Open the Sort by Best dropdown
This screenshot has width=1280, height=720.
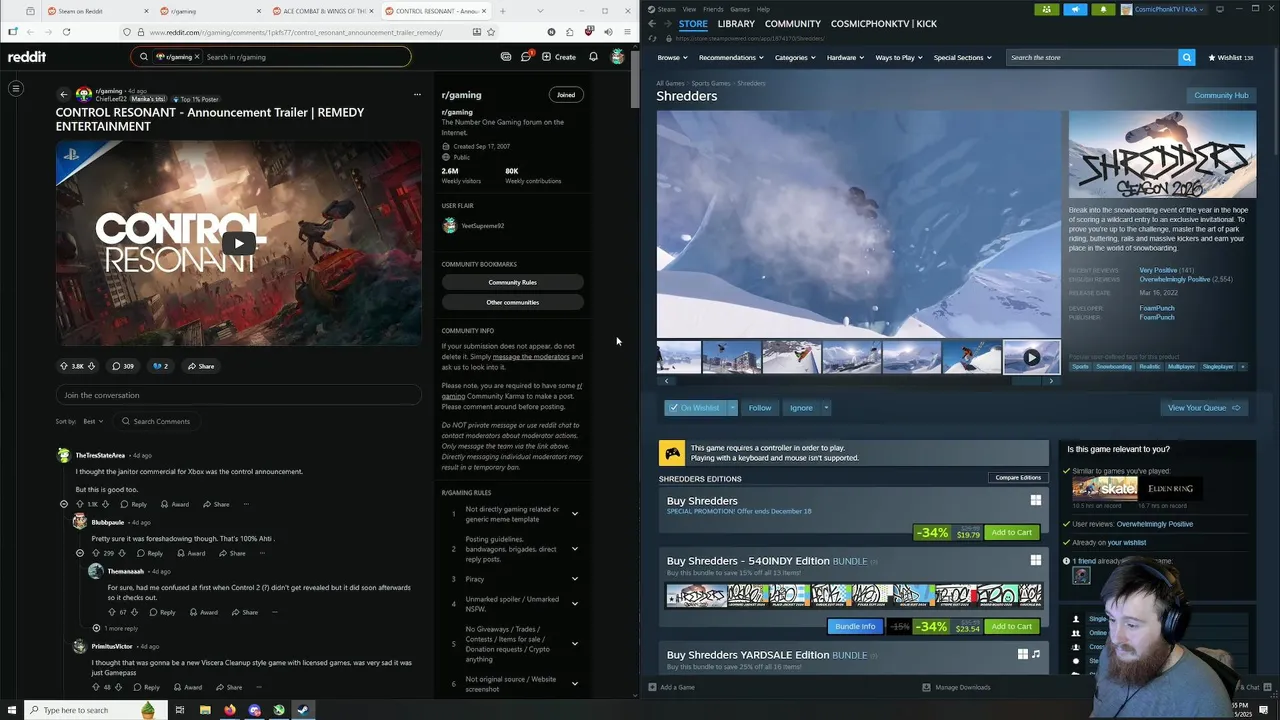93,421
